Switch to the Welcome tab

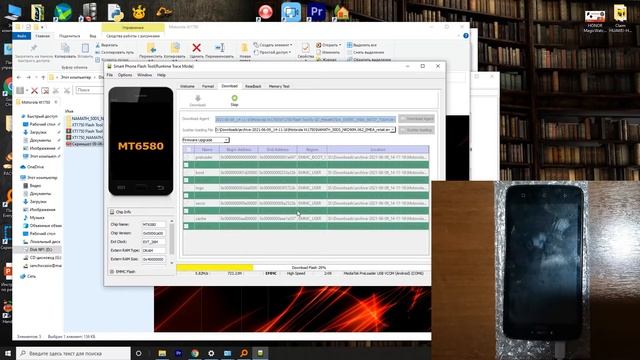tap(187, 86)
